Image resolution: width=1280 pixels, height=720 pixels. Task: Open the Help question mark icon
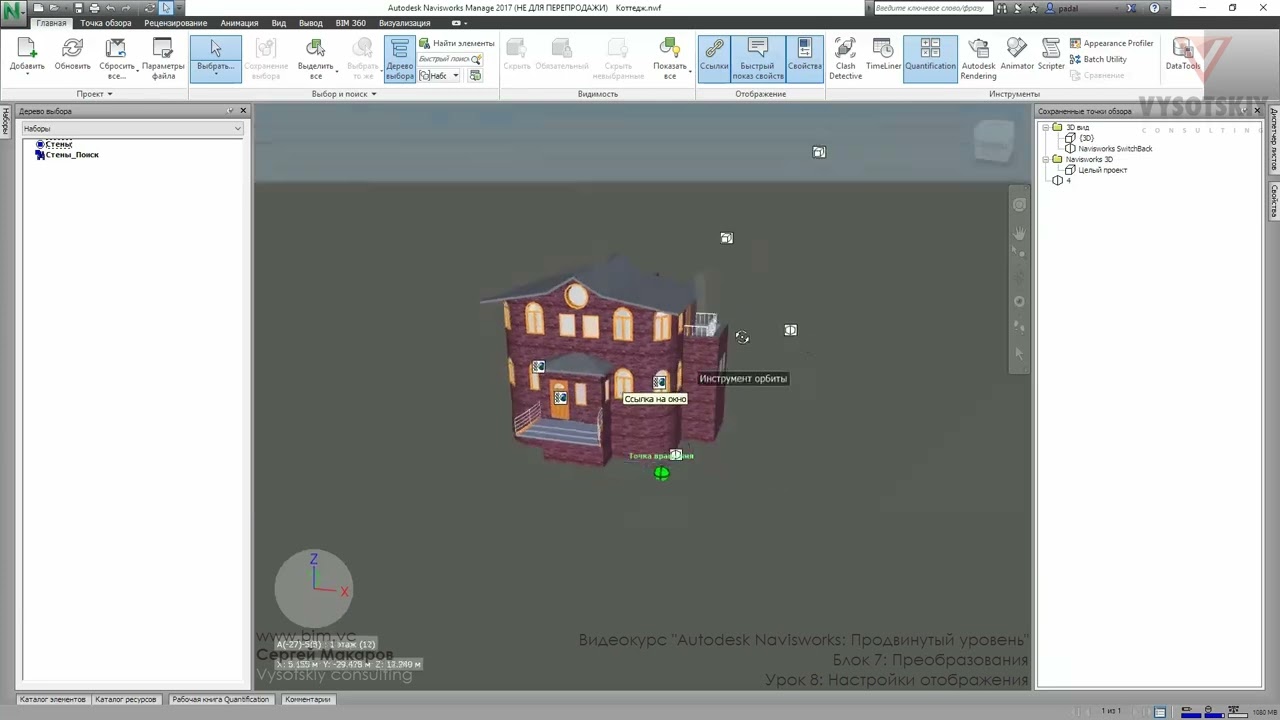(x=1155, y=8)
